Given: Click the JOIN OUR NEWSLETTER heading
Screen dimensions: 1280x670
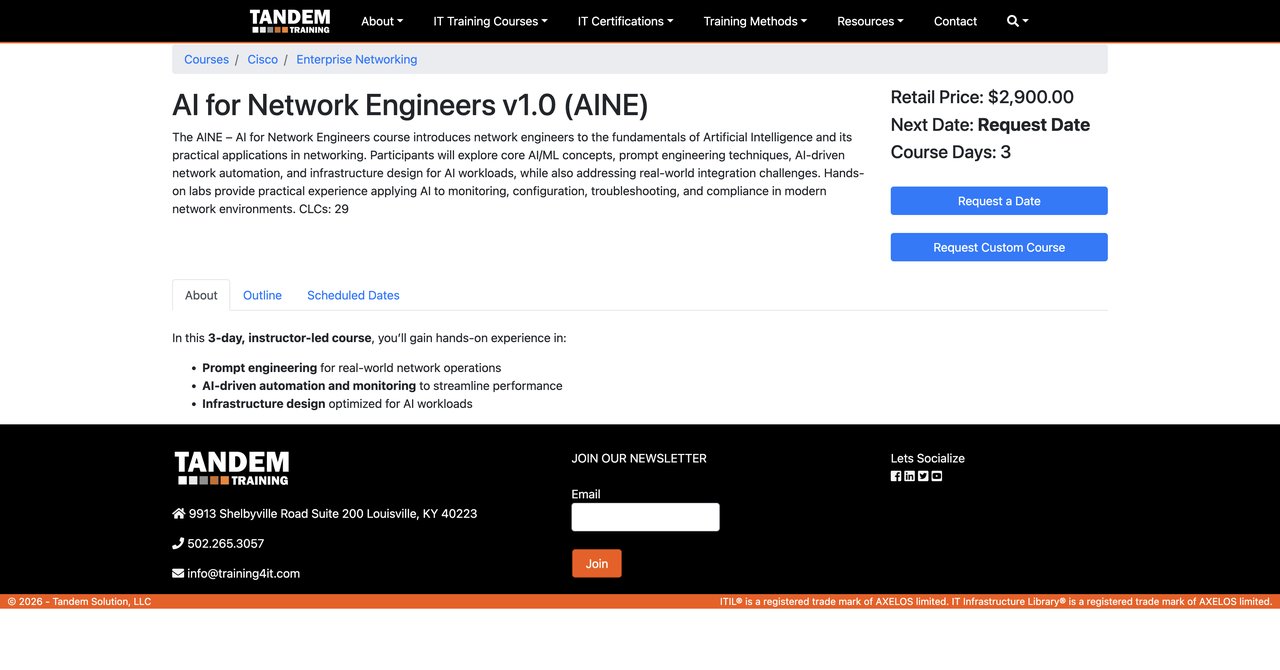Looking at the screenshot, I should [639, 458].
